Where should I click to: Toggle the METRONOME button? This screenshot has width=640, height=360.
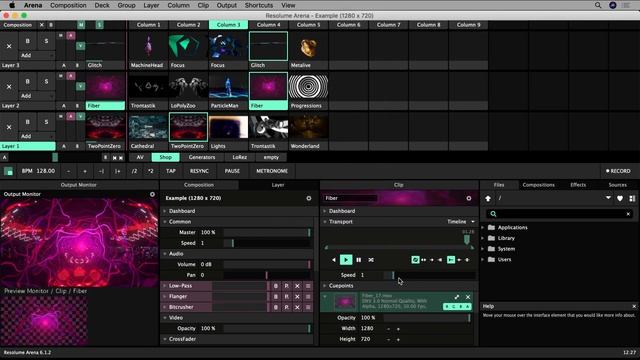coord(272,171)
